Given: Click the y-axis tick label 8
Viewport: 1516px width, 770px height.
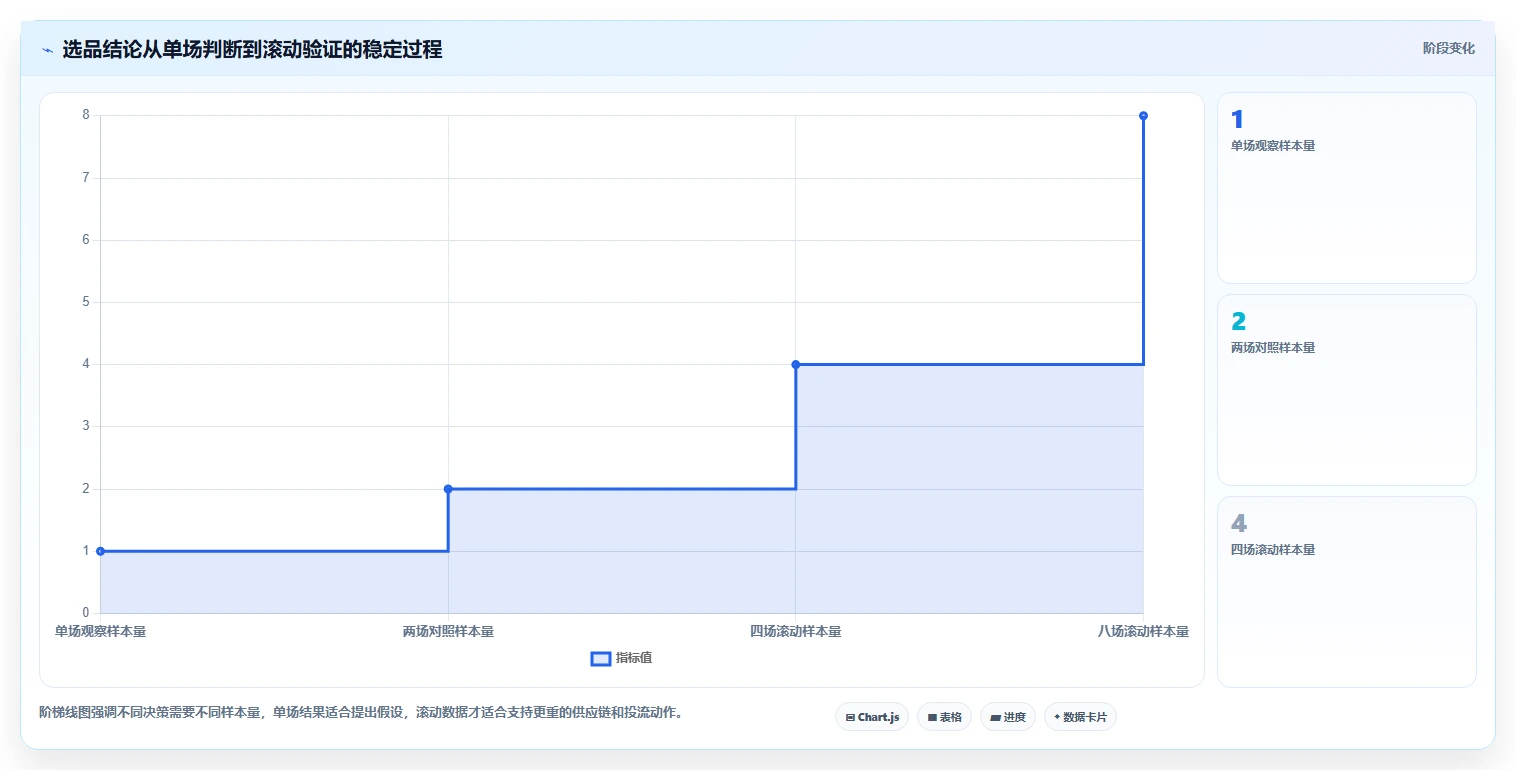Looking at the screenshot, I should 86,115.
